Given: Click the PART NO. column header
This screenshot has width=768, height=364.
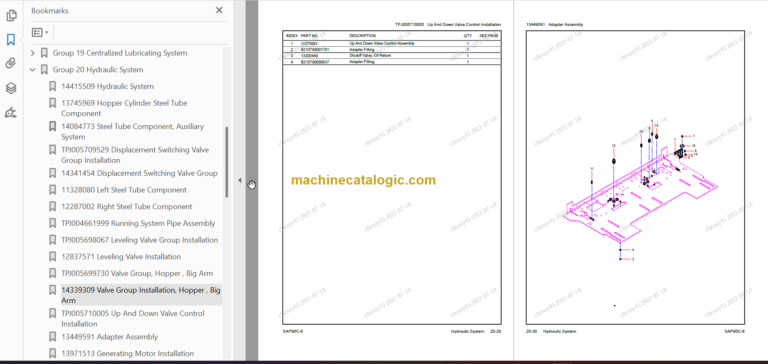Looking at the screenshot, I should (x=309, y=36).
